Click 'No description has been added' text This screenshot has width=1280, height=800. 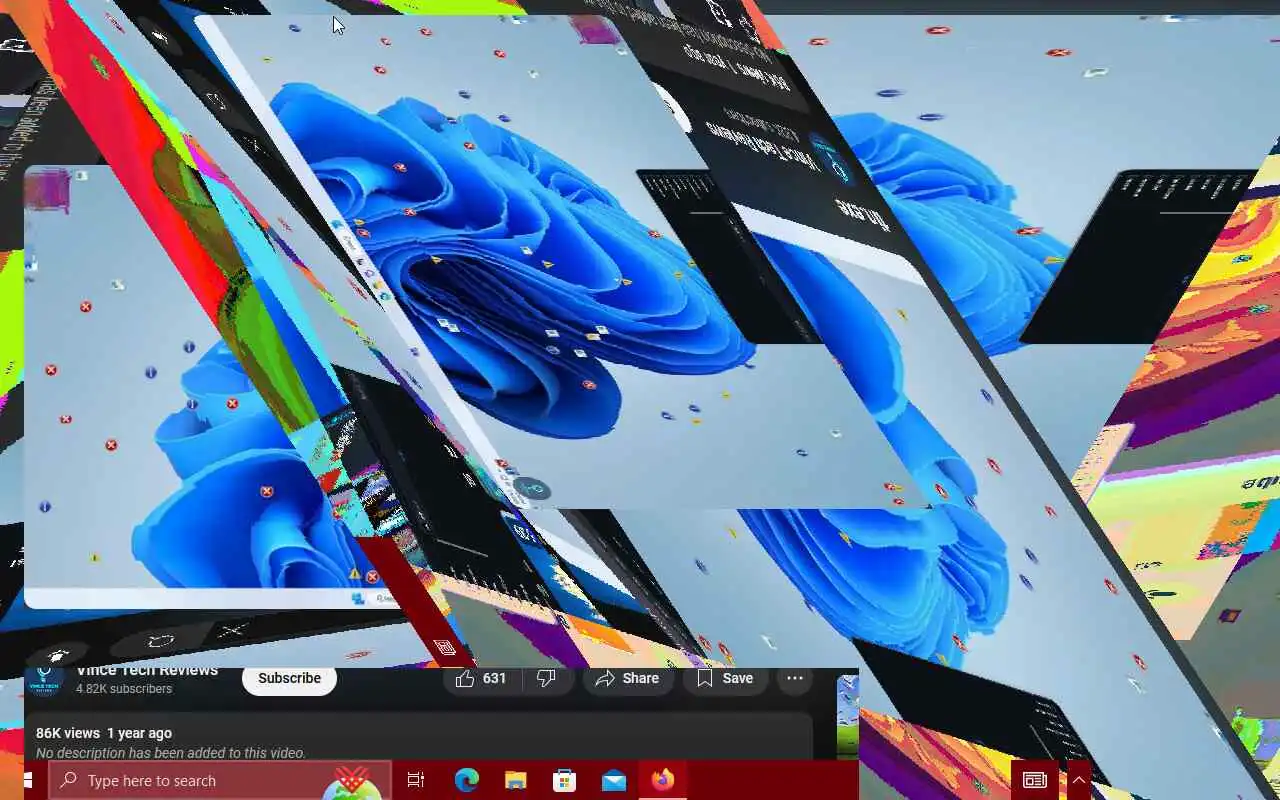coord(171,753)
